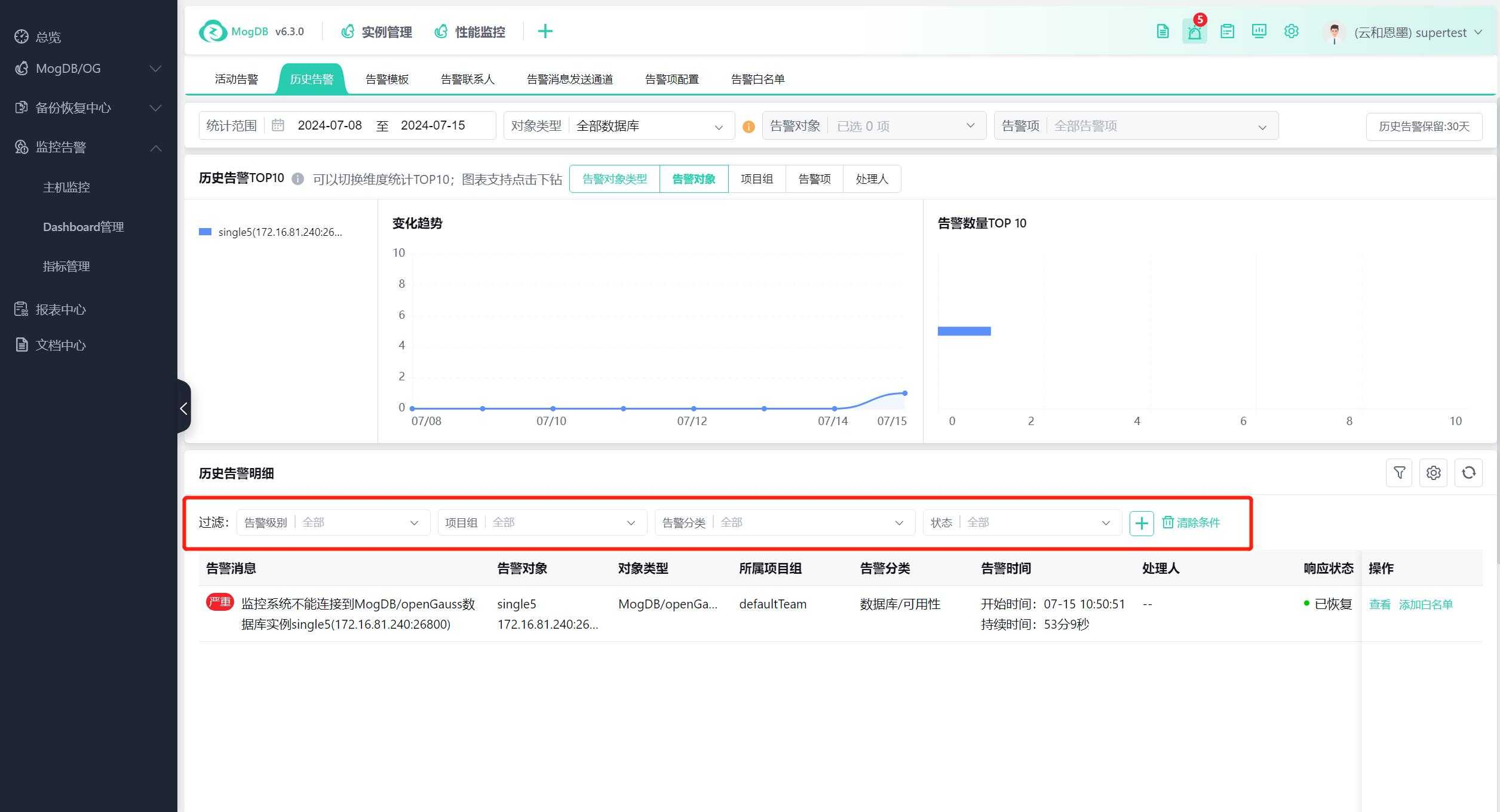Switch TOP10 dimension to 告警项
Screen dimensions: 1500x812
814,179
